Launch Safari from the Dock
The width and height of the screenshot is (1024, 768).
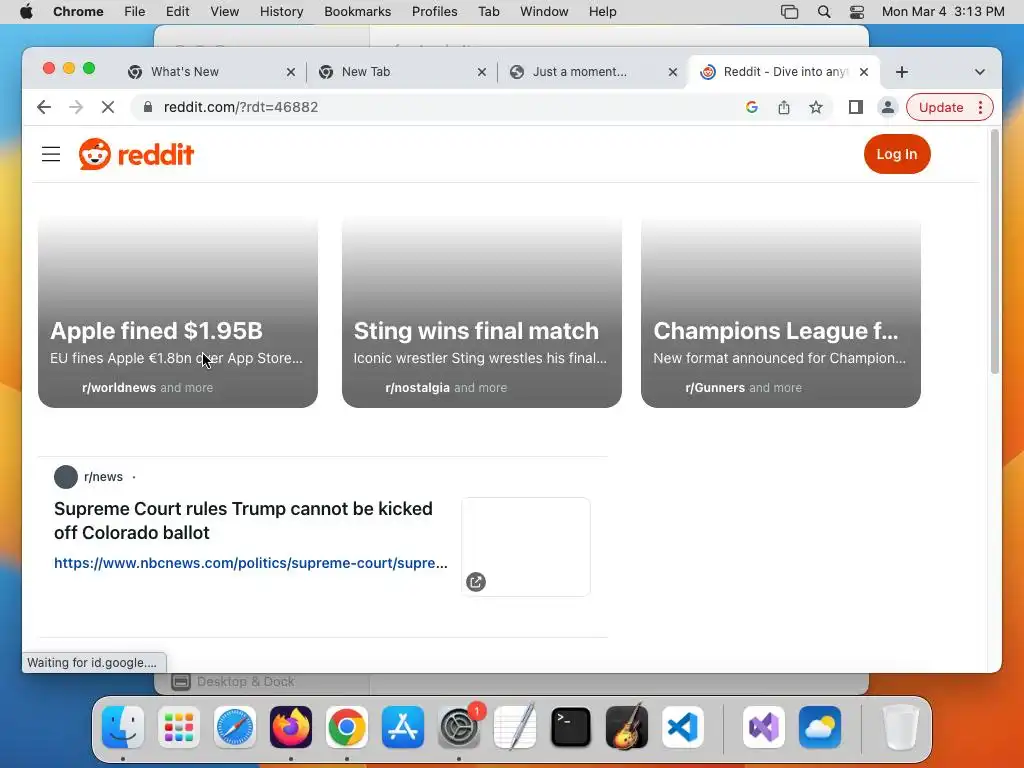pos(234,726)
